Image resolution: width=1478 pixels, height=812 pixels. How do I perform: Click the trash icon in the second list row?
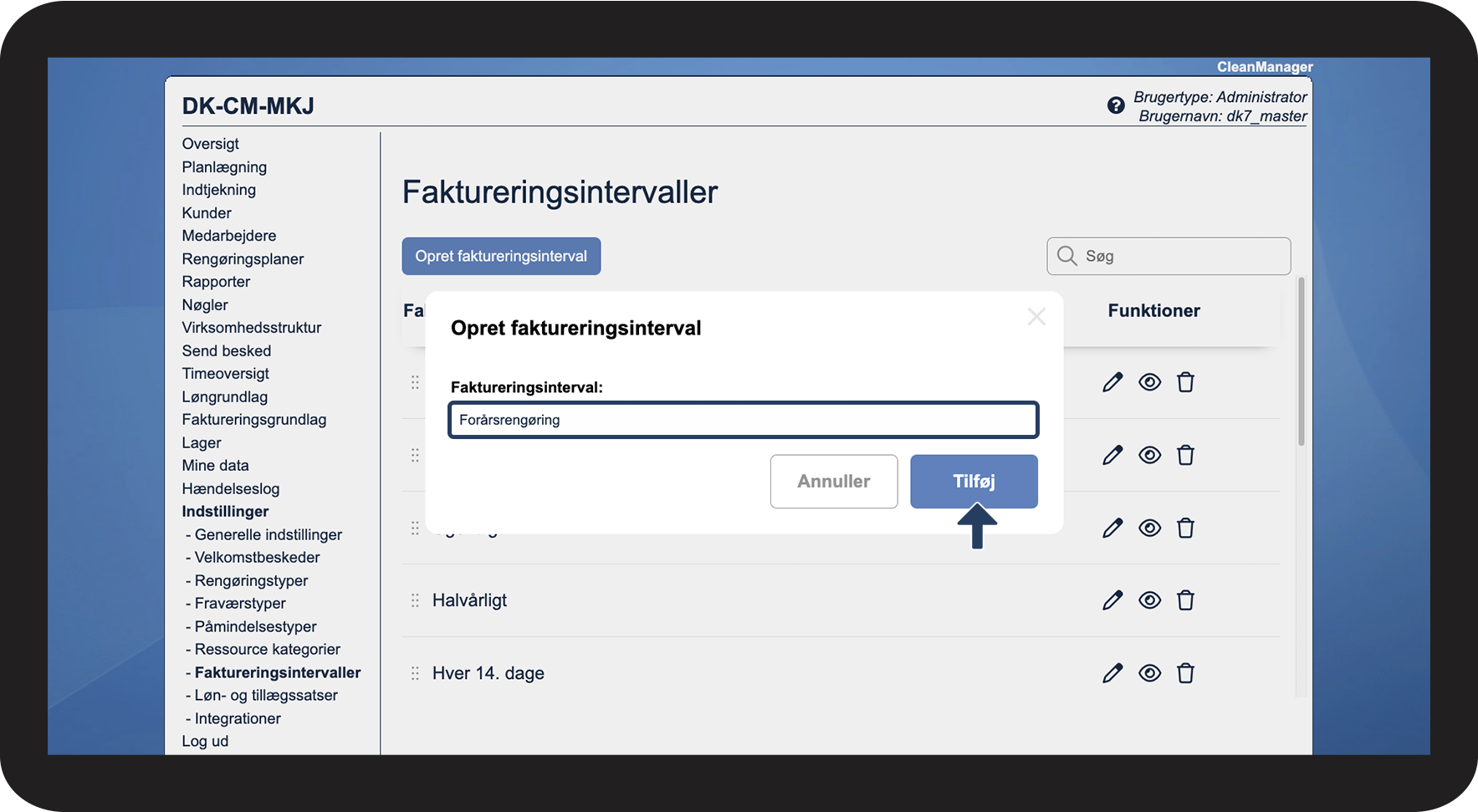pos(1185,455)
